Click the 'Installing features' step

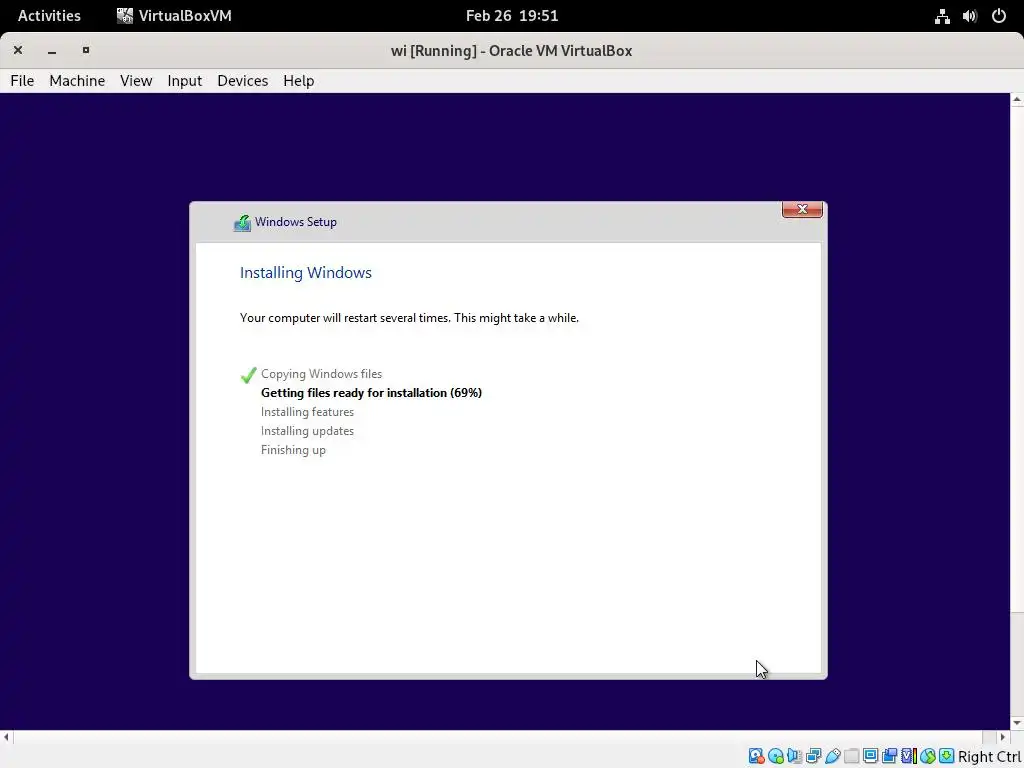click(307, 412)
